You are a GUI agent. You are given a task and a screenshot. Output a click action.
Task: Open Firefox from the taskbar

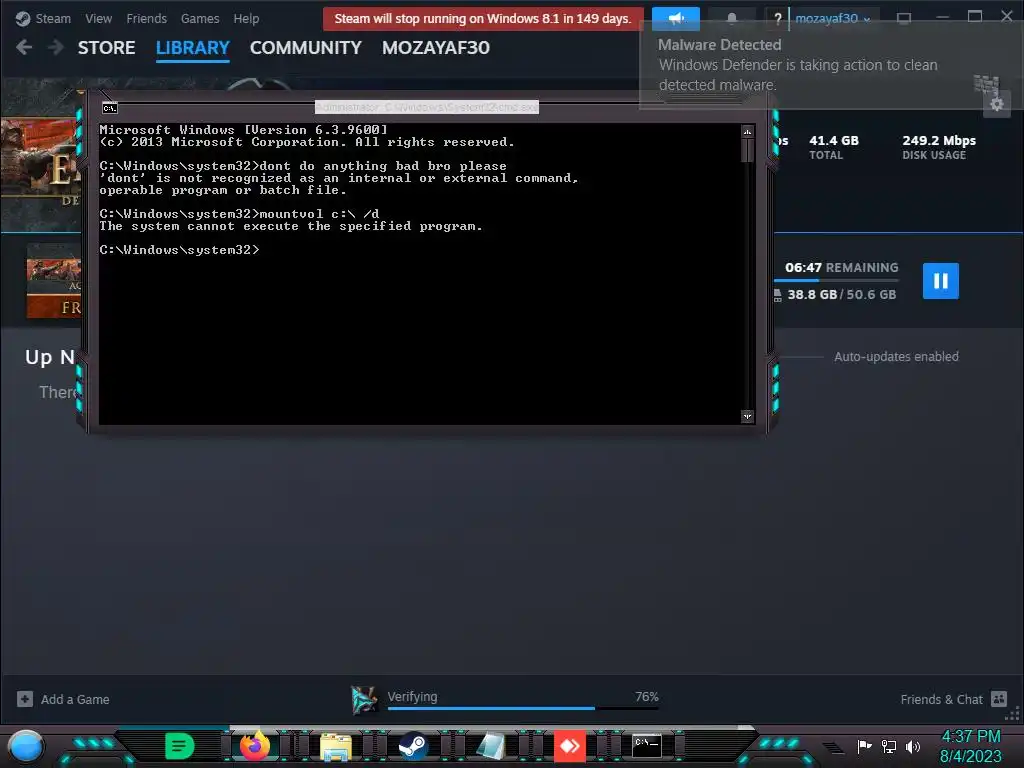click(x=255, y=746)
